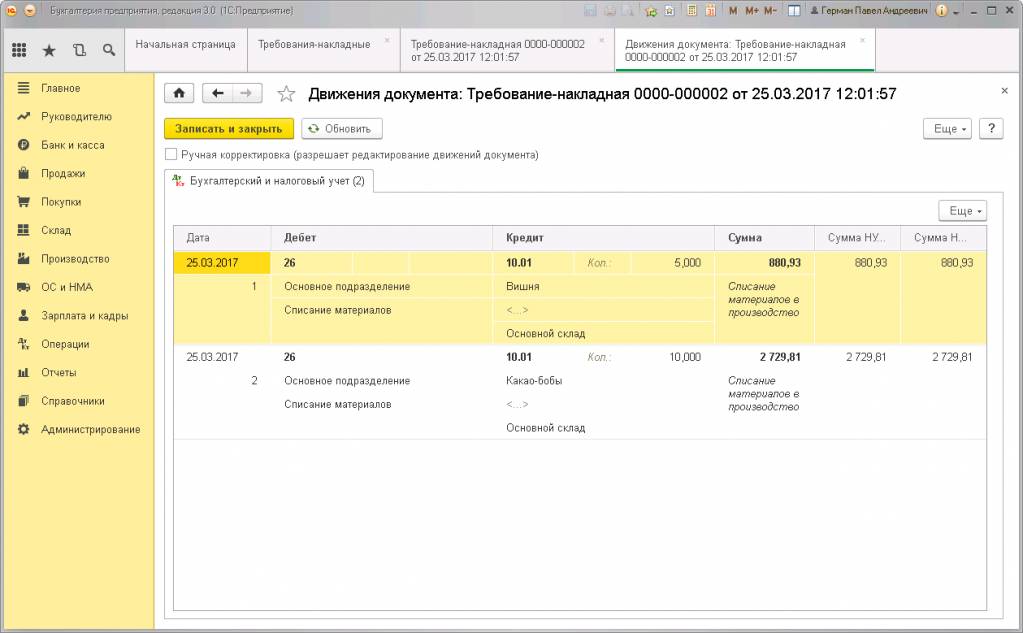Close the Движения документа tab
The height and width of the screenshot is (633, 1023).
pos(863,40)
